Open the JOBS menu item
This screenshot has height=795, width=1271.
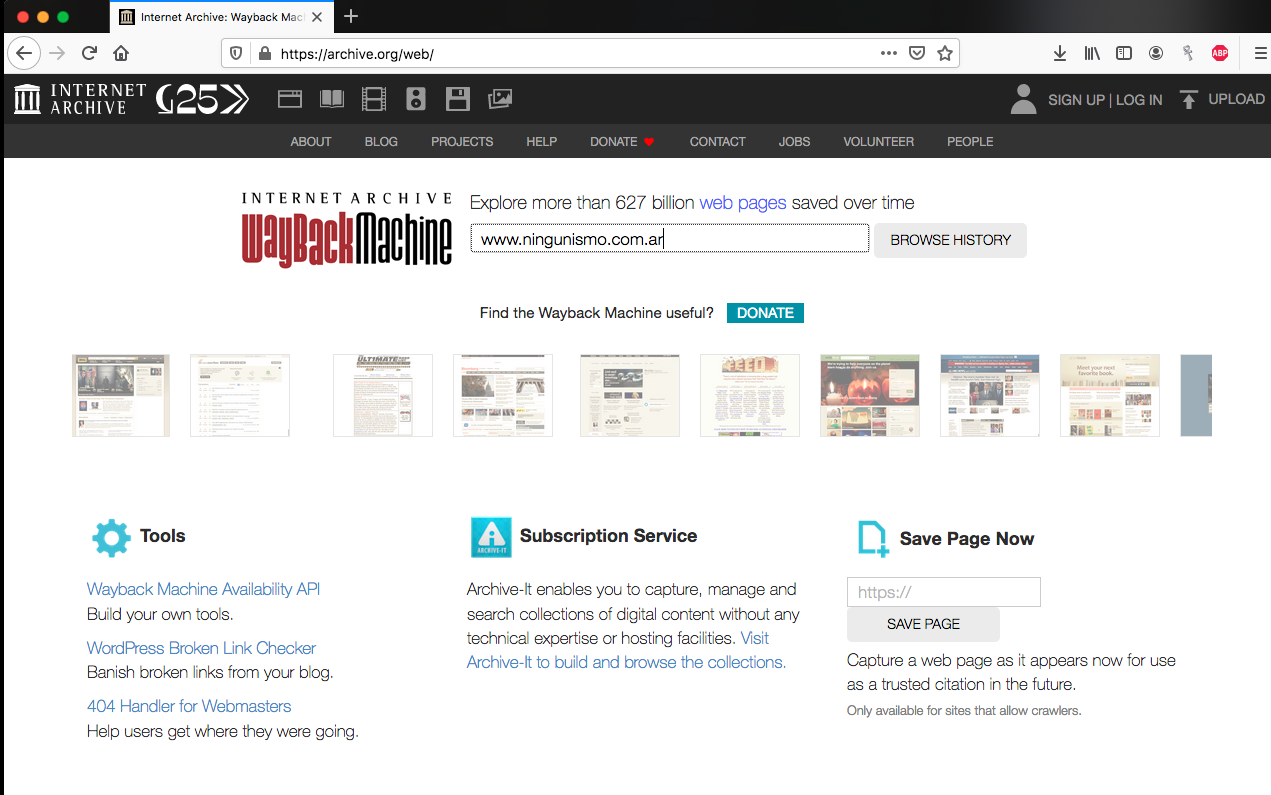(x=795, y=142)
